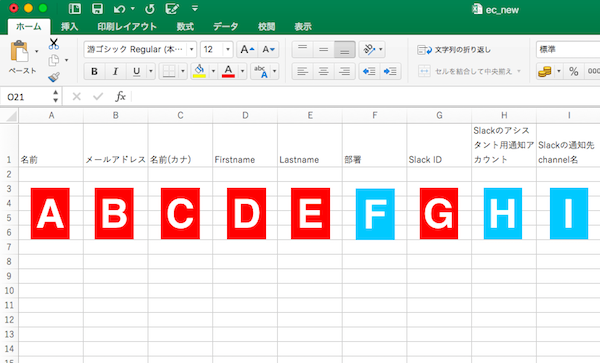Screen dimensions: 600x363
Task: Apply the yellow fill color swatch
Action: (x=199, y=71)
